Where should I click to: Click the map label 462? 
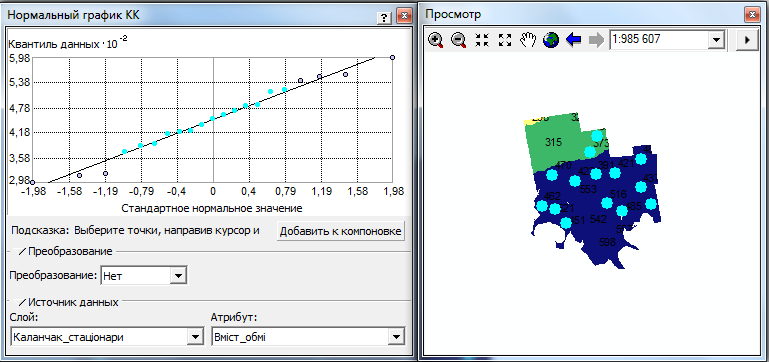(x=552, y=196)
